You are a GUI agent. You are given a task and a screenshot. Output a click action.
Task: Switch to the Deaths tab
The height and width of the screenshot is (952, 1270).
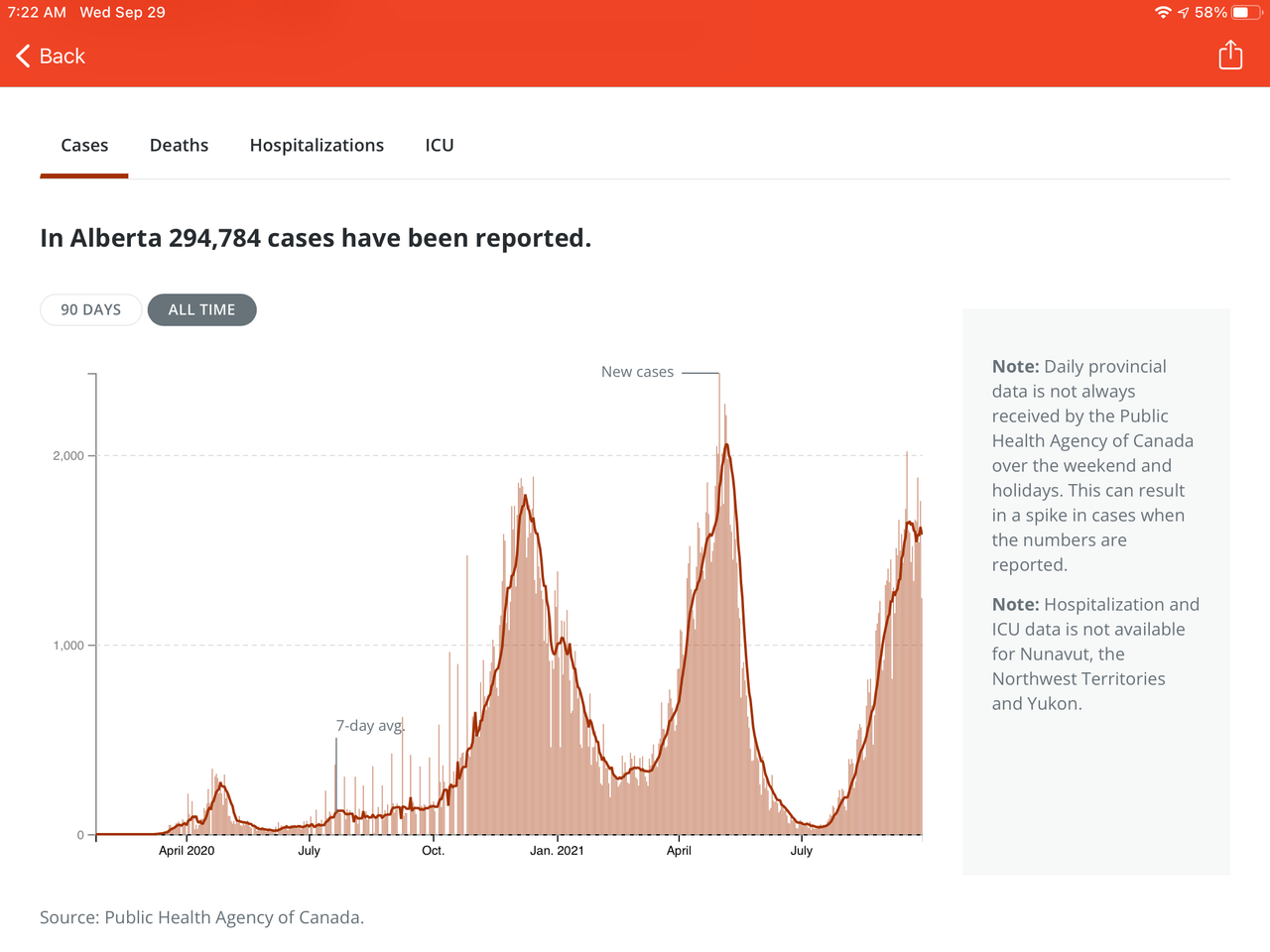point(179,146)
